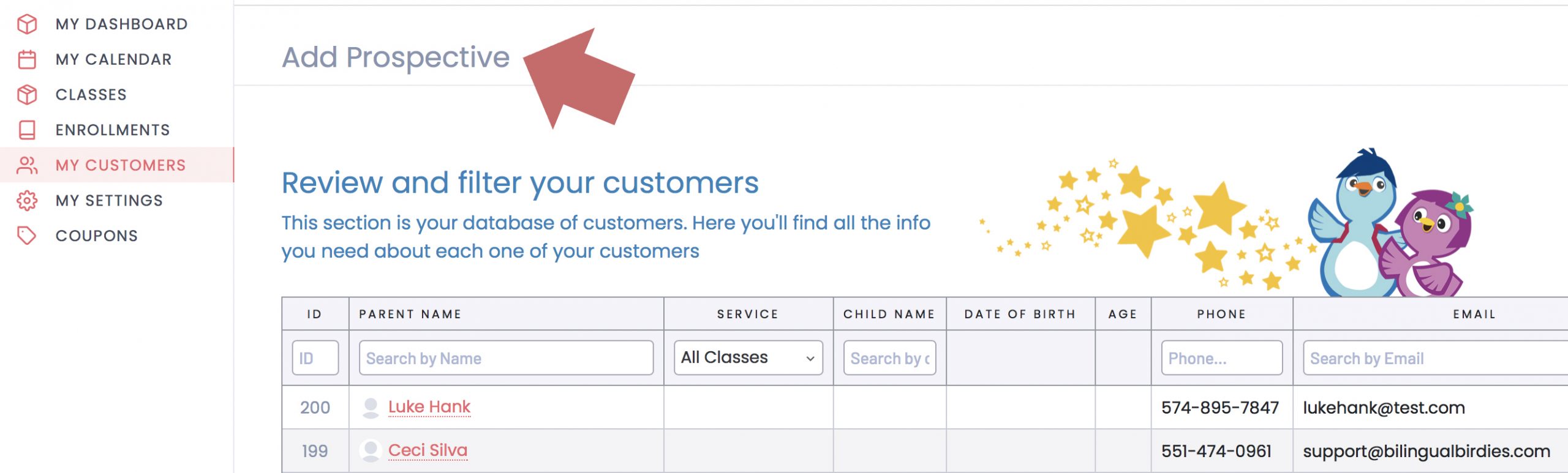Focus the Search by Name field
The width and height of the screenshot is (1568, 473).
506,358
